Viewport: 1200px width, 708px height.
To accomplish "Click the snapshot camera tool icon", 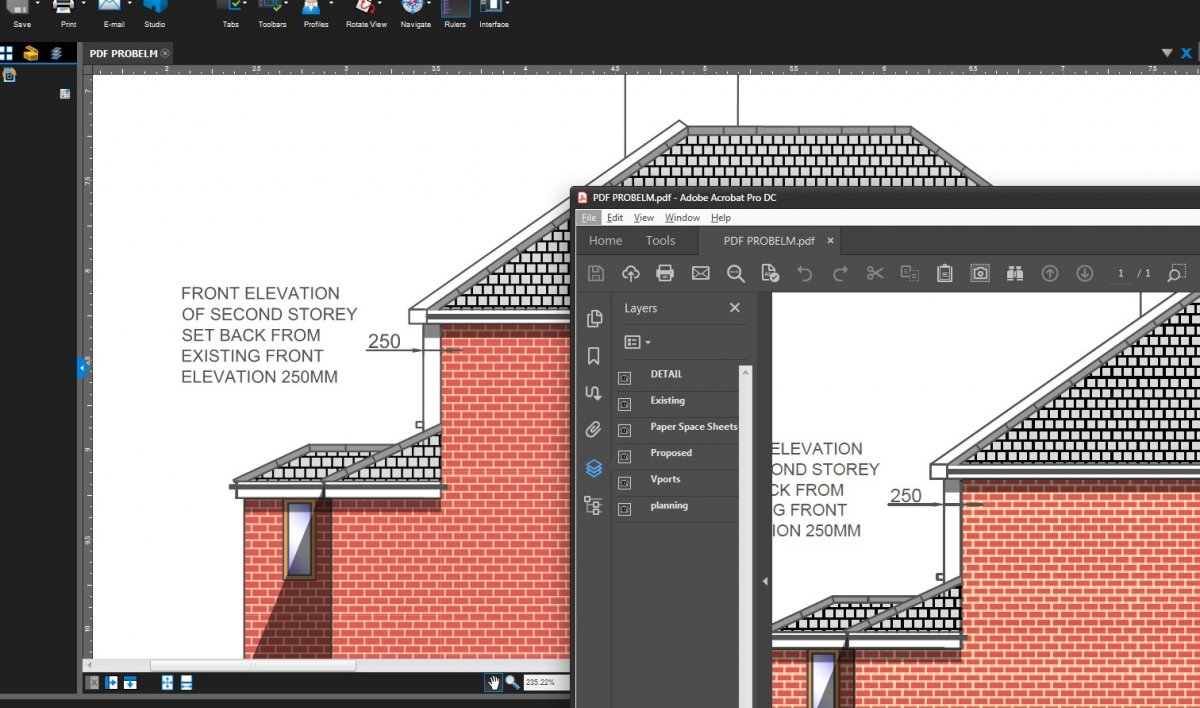I will (x=980, y=273).
